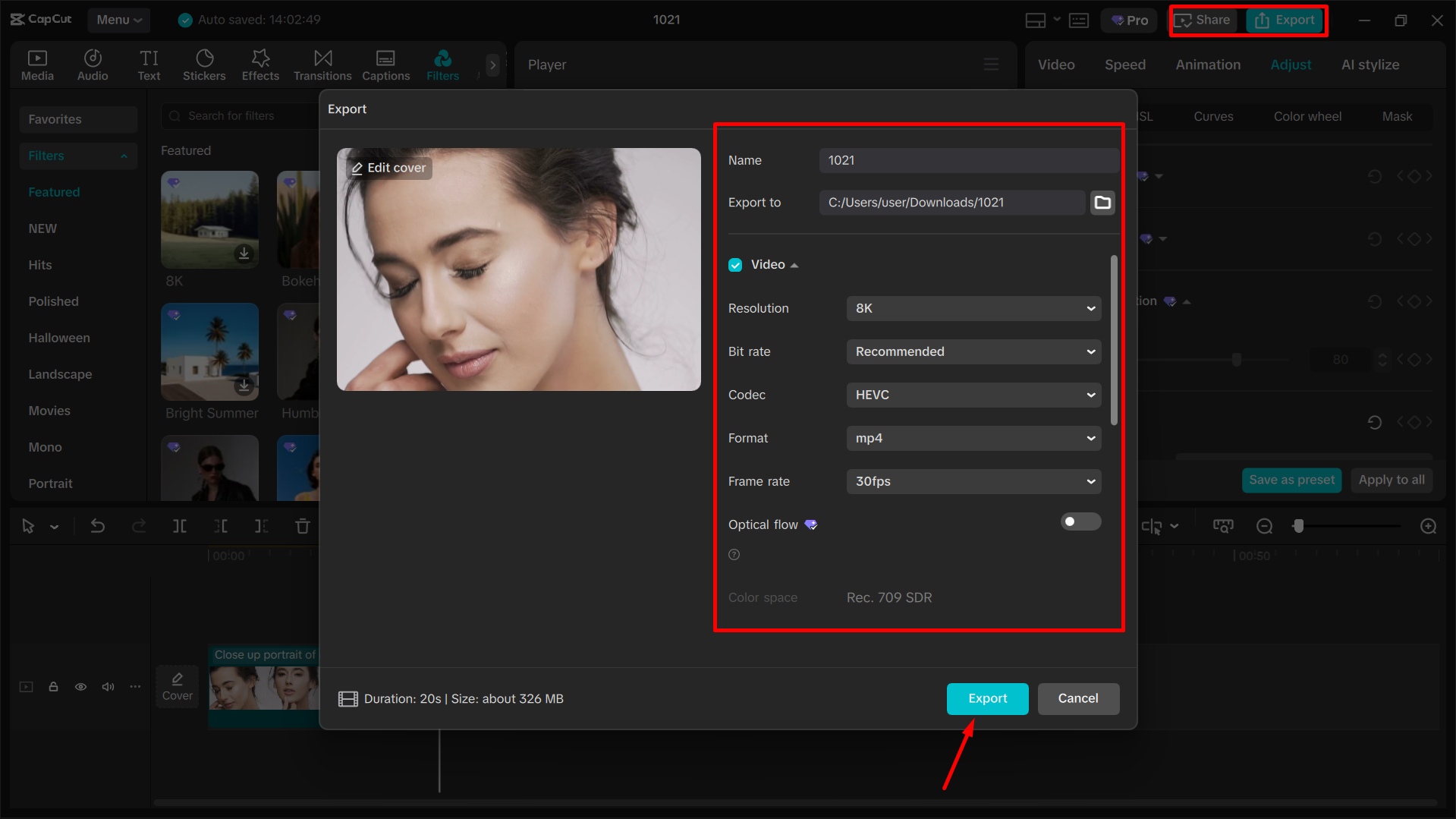Mute the timeline track audio
Image resolution: width=1456 pixels, height=819 pixels.
[x=108, y=686]
